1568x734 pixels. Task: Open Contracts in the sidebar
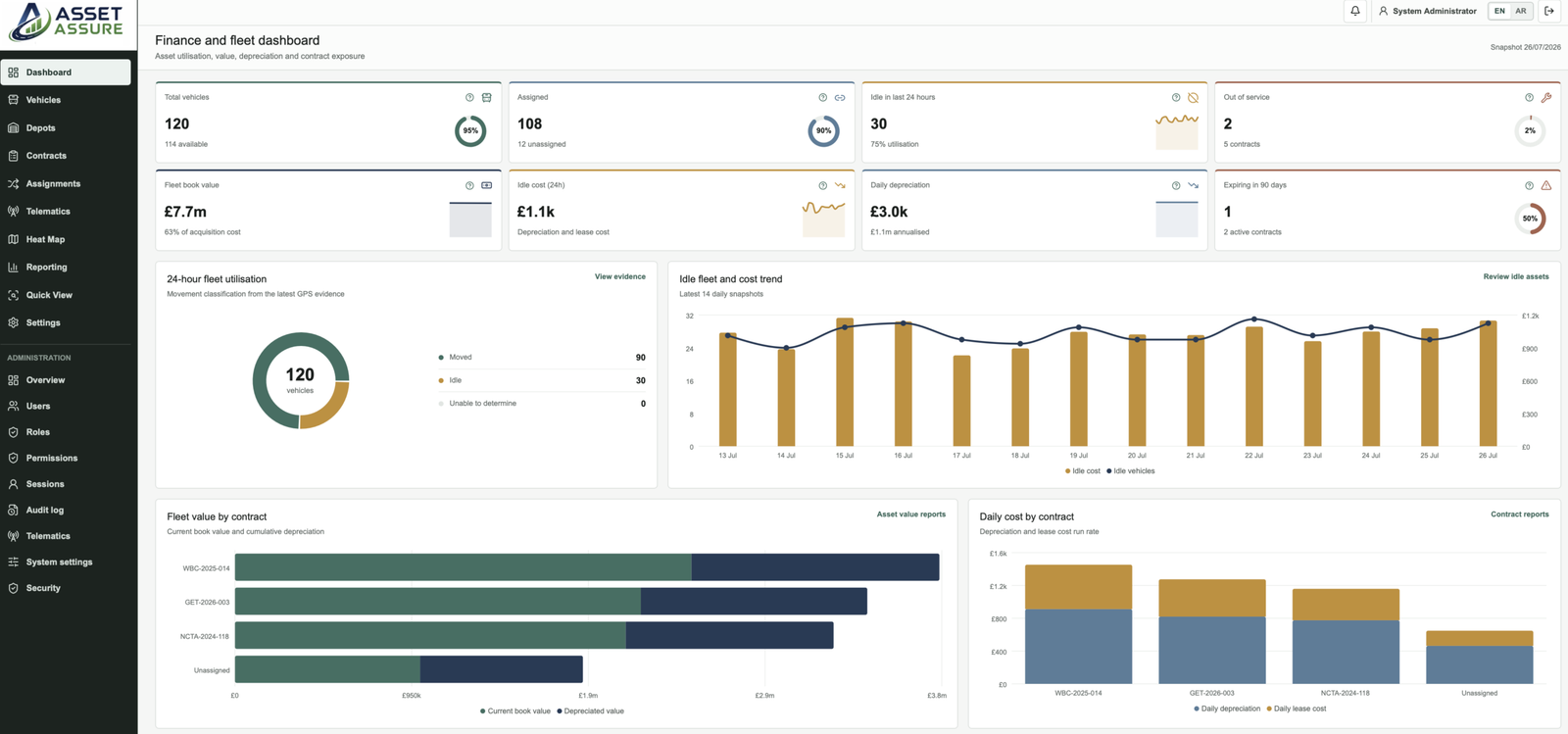pos(66,156)
